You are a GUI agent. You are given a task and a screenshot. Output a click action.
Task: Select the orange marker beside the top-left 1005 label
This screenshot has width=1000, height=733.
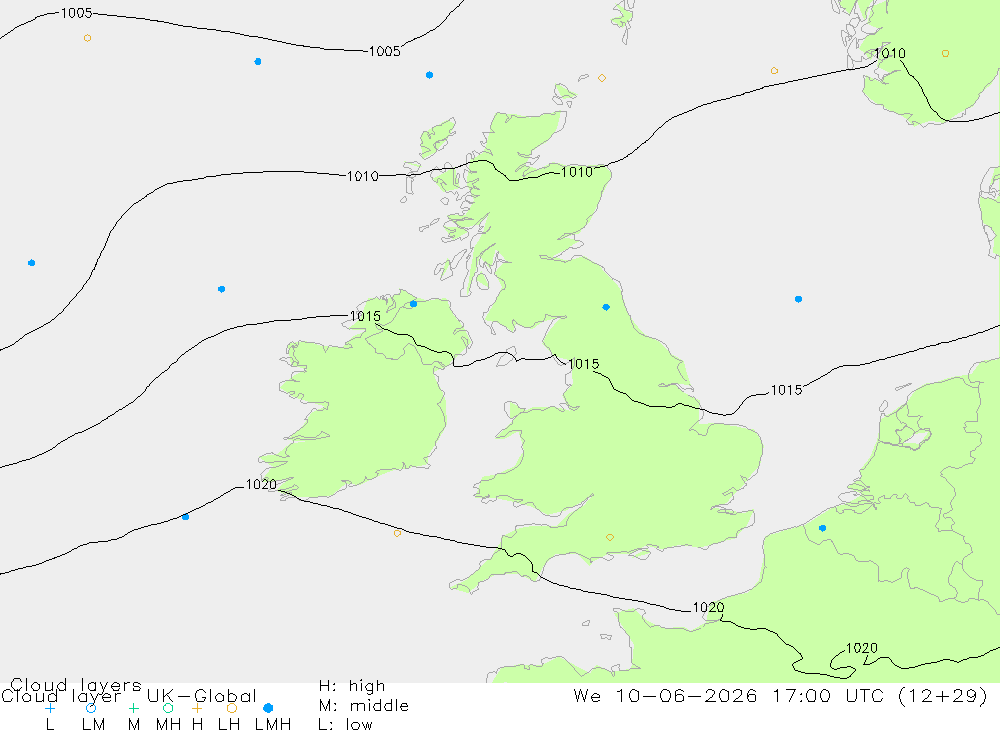click(x=87, y=38)
